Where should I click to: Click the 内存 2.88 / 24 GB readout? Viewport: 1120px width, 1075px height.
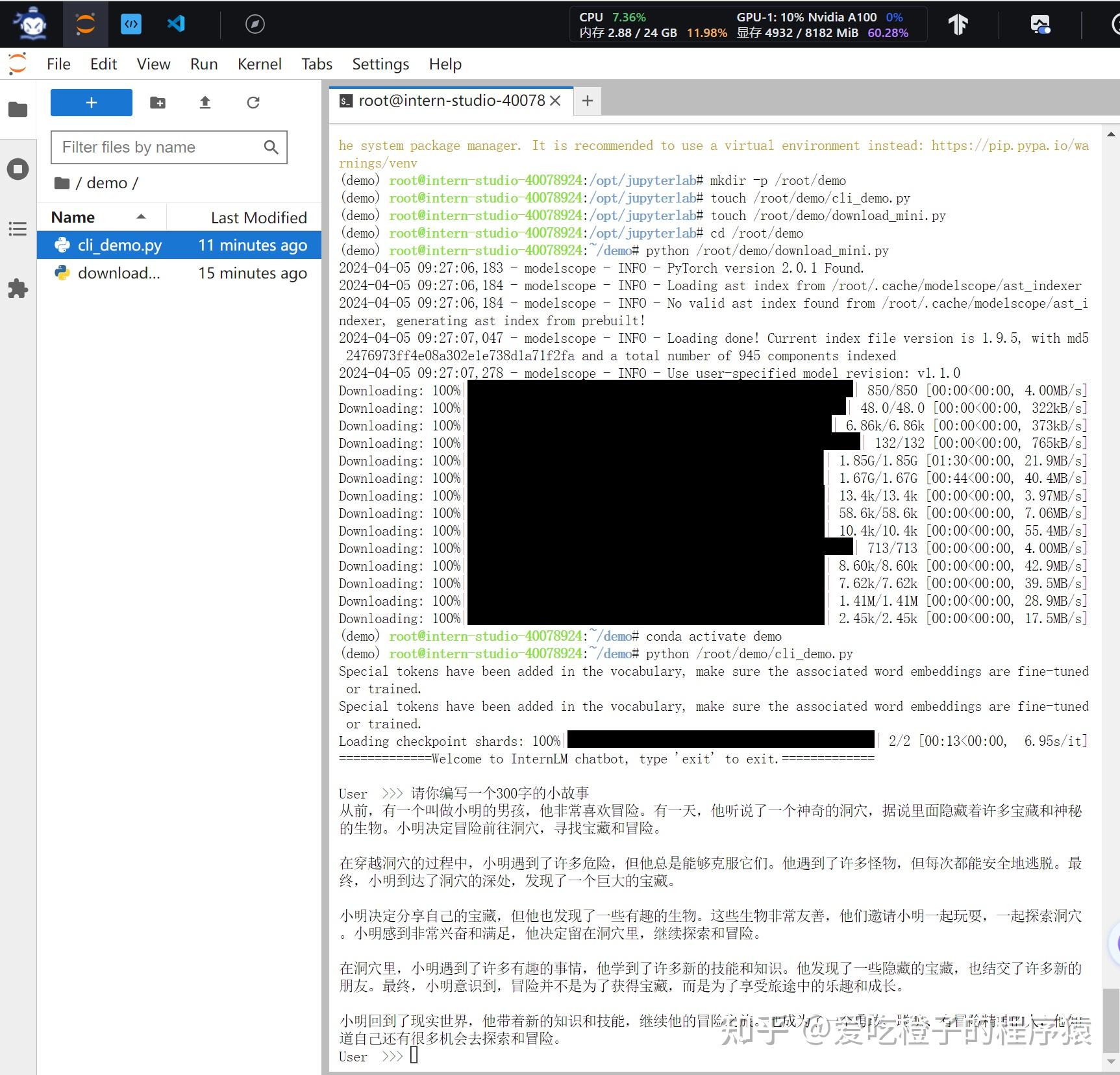[x=653, y=32]
